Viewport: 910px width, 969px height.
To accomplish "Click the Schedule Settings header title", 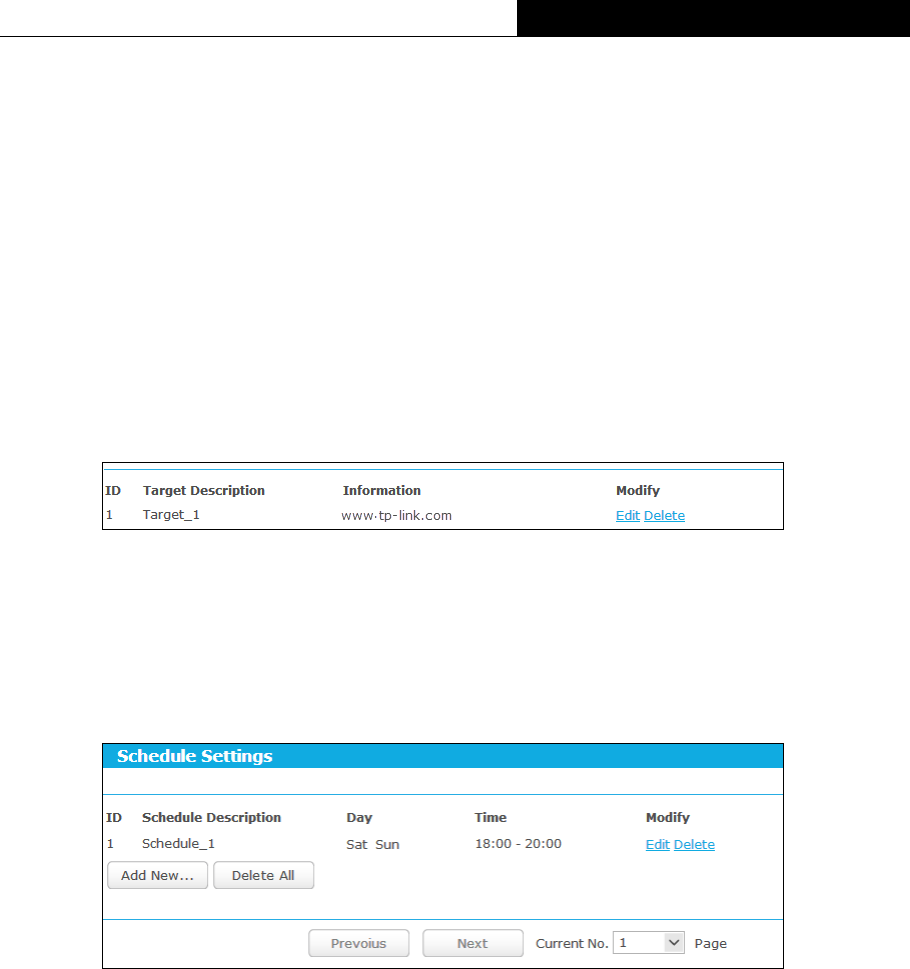I will click(x=195, y=756).
